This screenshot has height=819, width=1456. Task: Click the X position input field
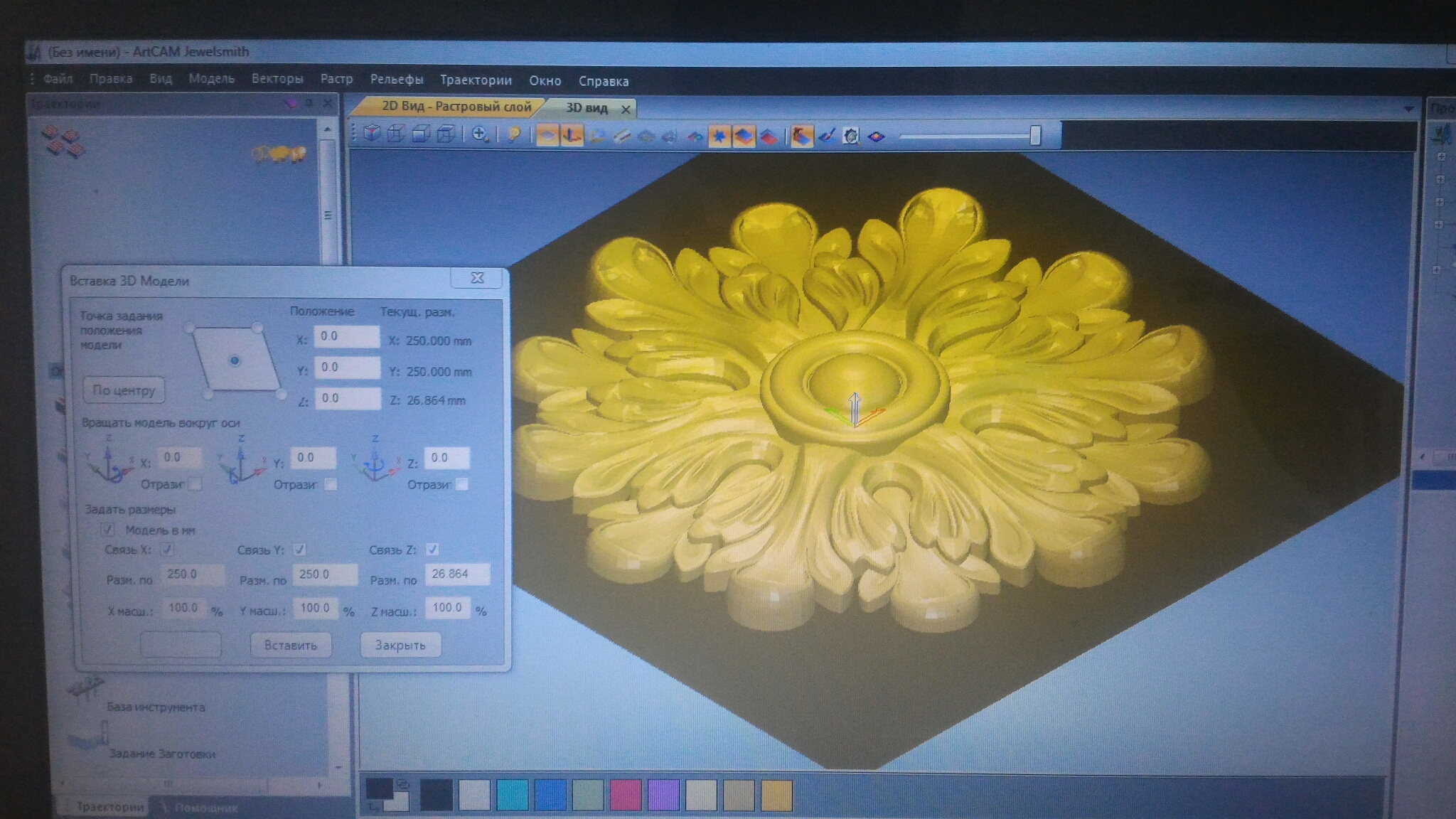(346, 336)
